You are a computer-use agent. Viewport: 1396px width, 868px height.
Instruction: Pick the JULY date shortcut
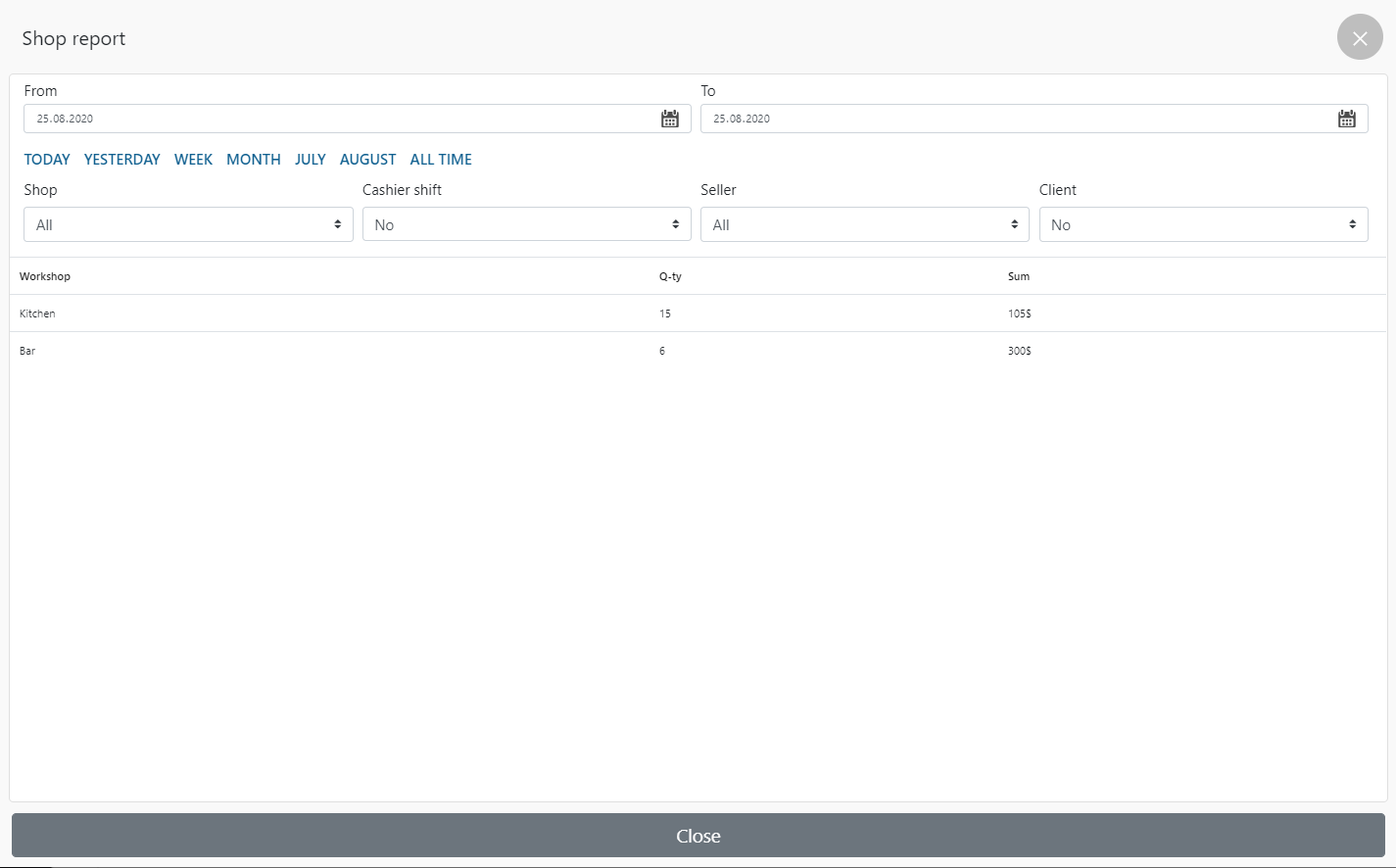pyautogui.click(x=310, y=160)
